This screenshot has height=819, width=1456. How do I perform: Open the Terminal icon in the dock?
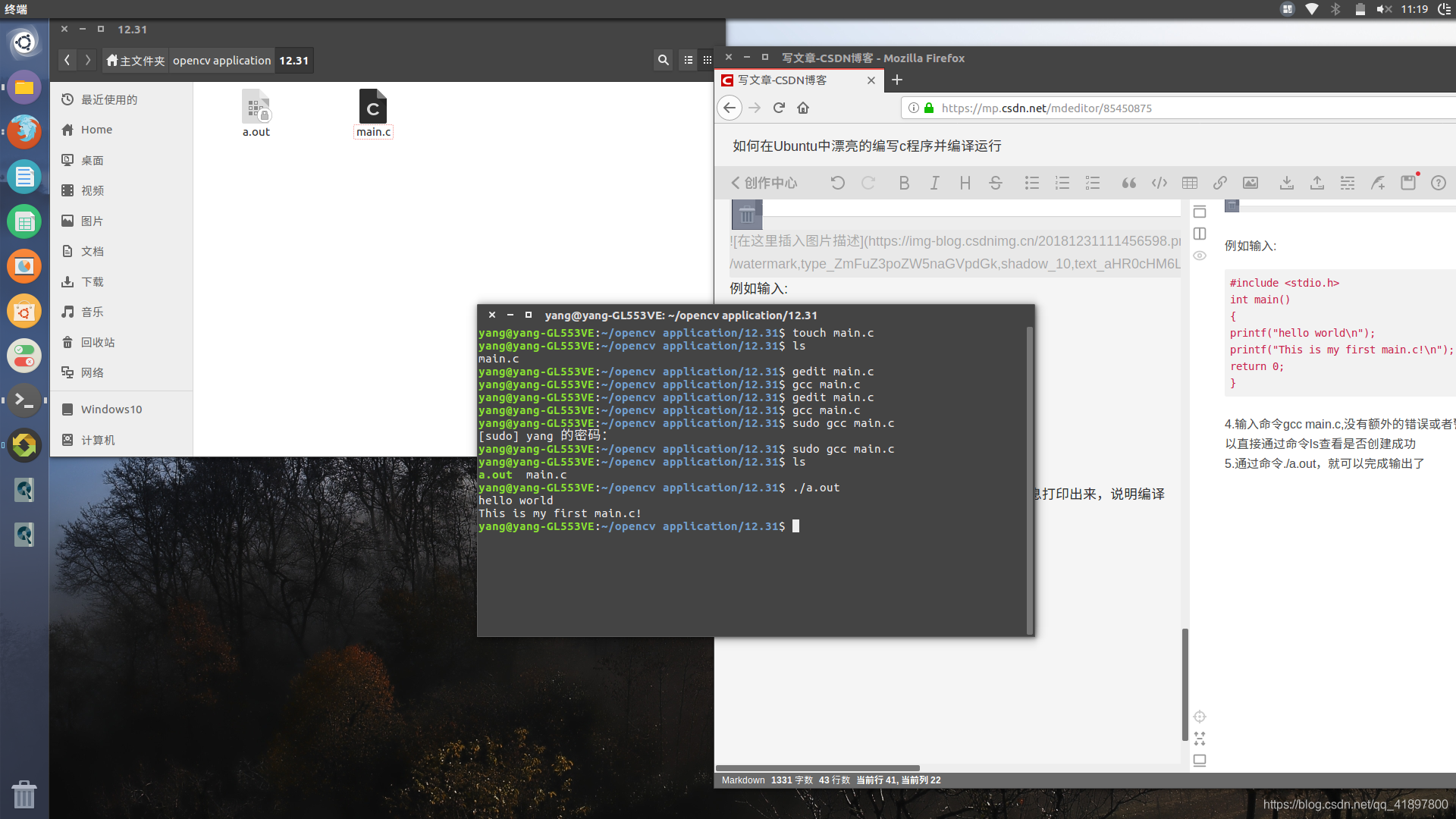click(24, 400)
